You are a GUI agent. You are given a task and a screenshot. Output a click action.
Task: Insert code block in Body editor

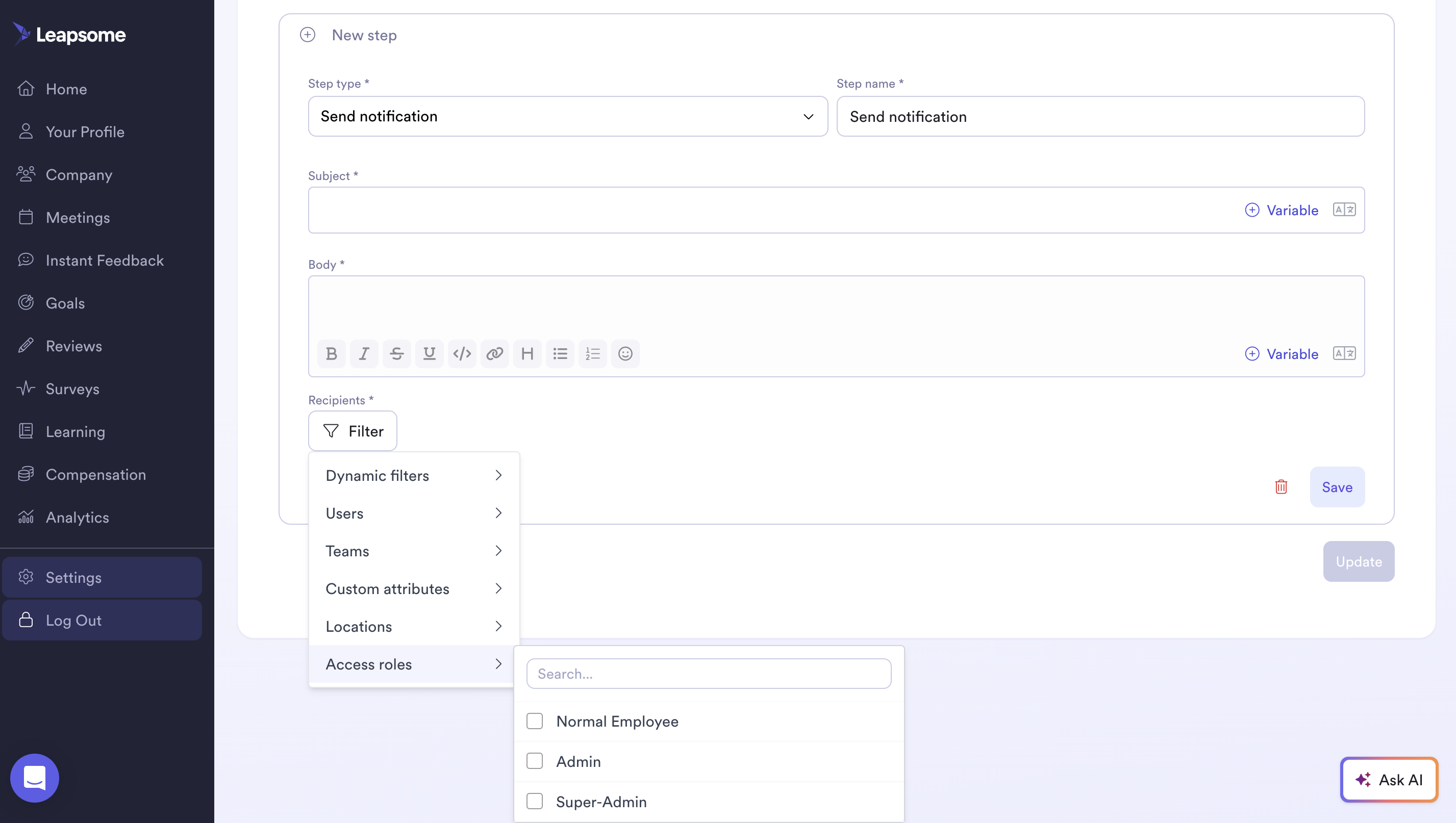[x=462, y=354]
